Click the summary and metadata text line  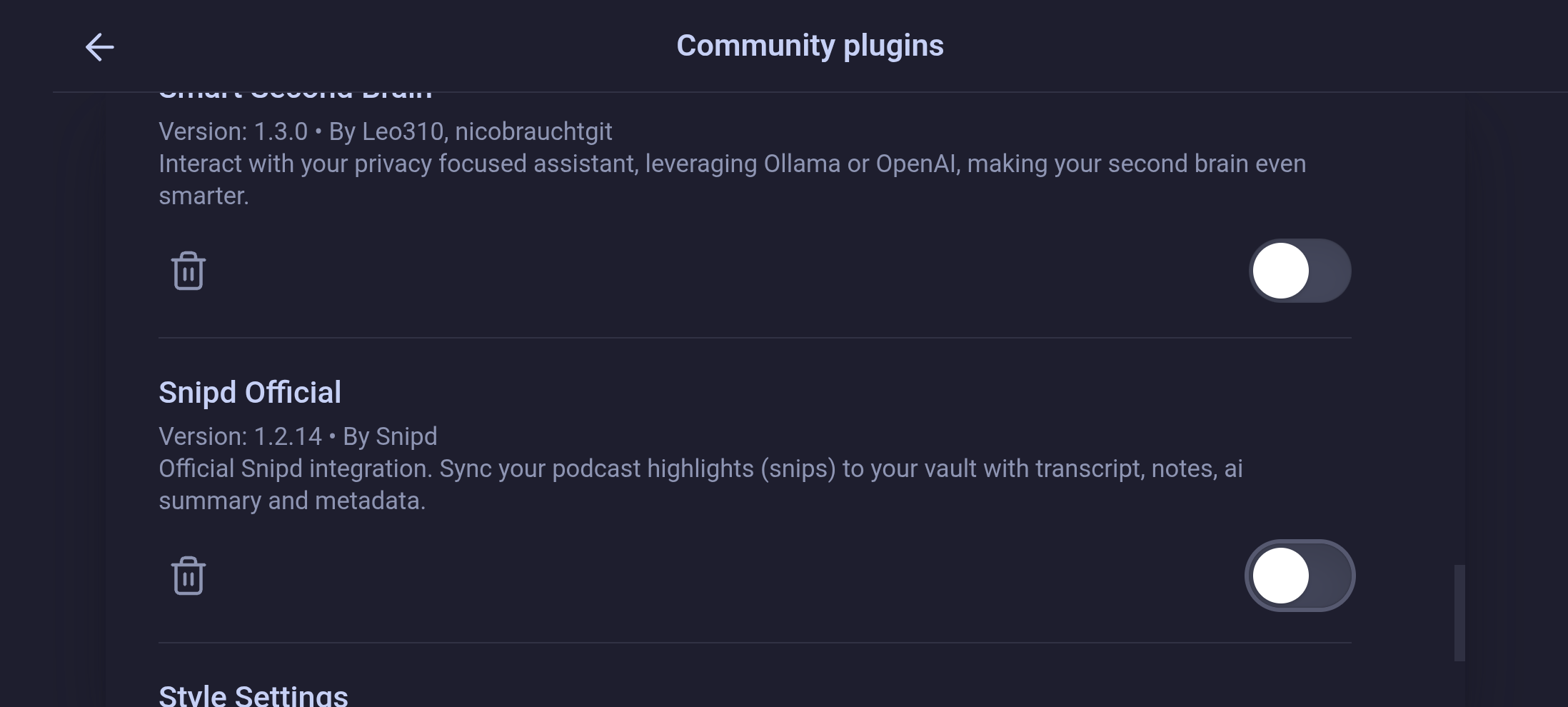pyautogui.click(x=292, y=501)
